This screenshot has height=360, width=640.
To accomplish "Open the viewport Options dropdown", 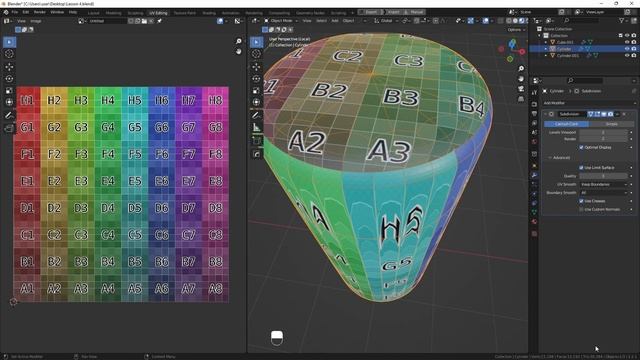I will point(516,30).
